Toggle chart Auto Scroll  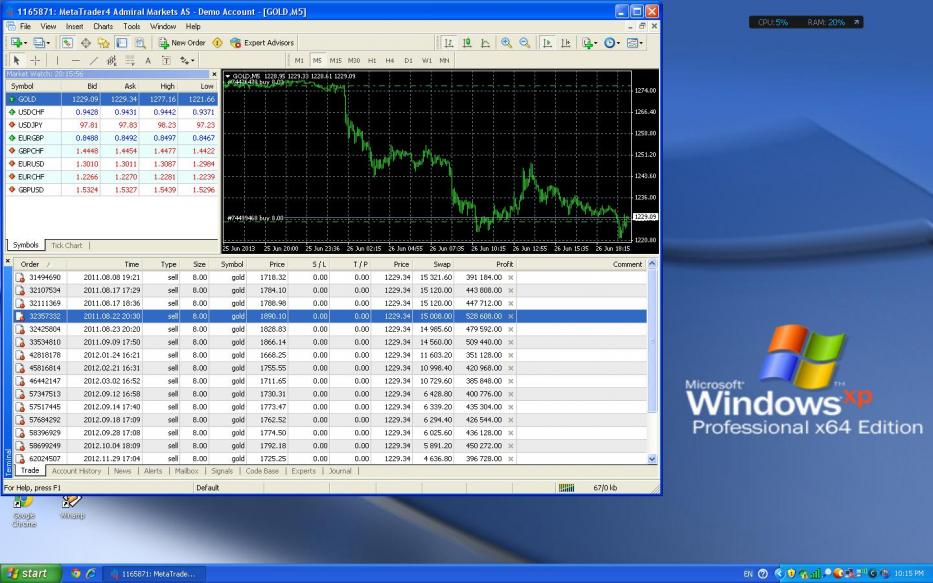[x=547, y=43]
